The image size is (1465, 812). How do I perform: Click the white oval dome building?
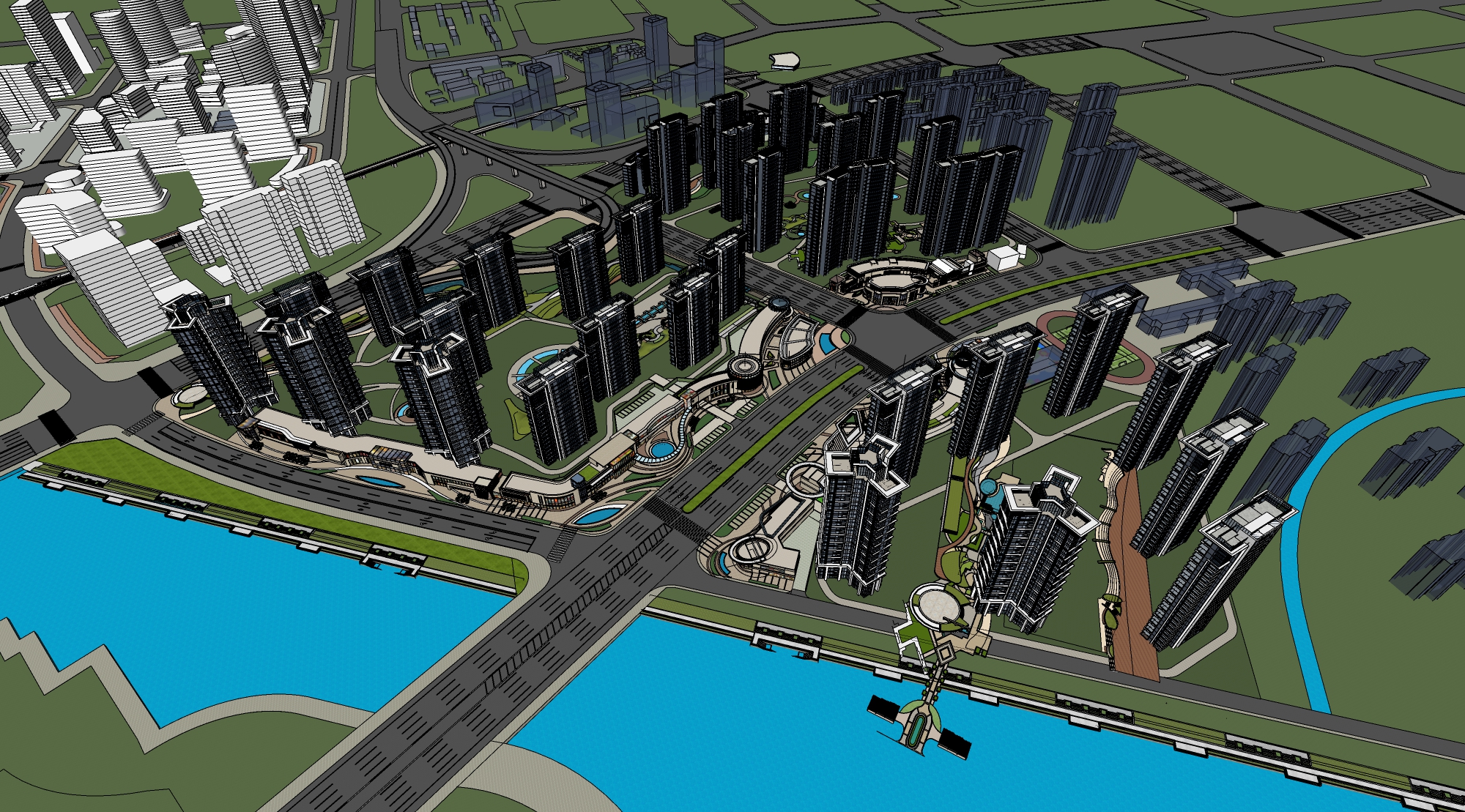coord(786,60)
